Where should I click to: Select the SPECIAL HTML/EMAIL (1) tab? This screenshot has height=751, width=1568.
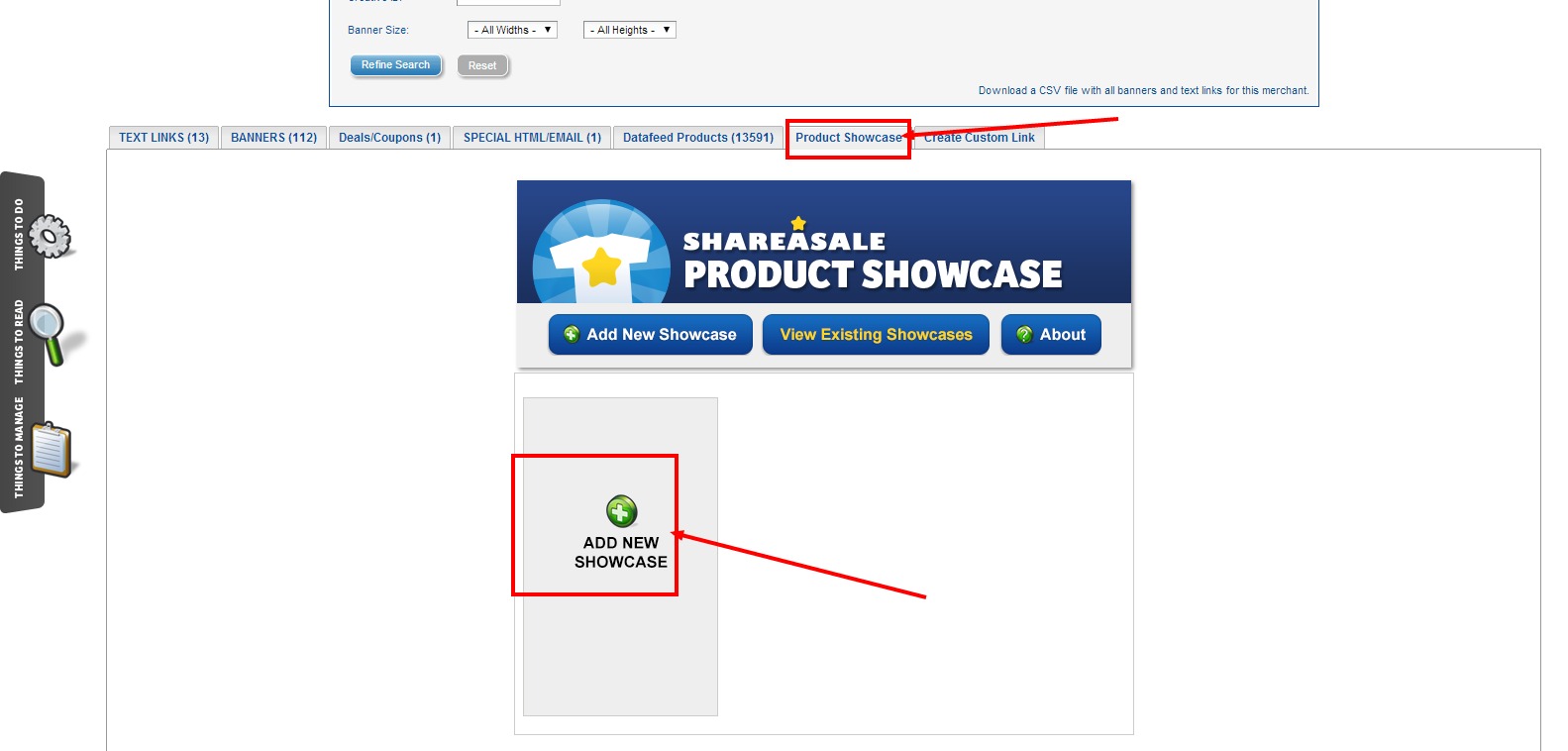(x=532, y=138)
